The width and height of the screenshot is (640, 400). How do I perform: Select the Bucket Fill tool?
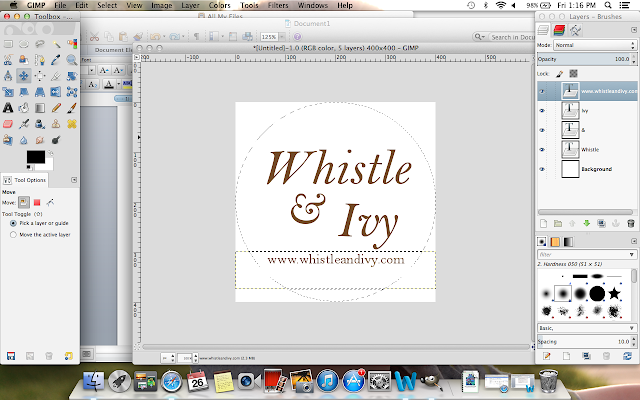pyautogui.click(x=24, y=108)
